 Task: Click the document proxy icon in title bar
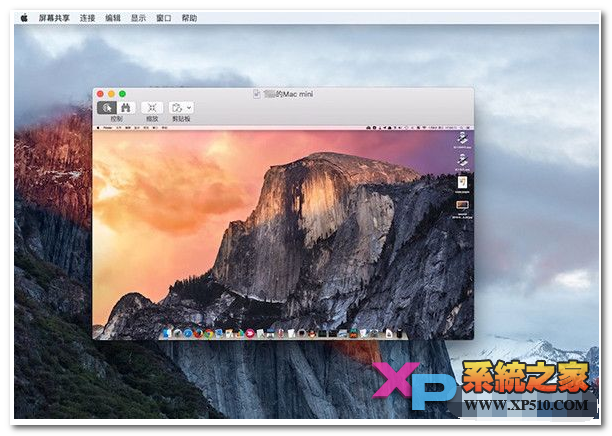[256, 94]
